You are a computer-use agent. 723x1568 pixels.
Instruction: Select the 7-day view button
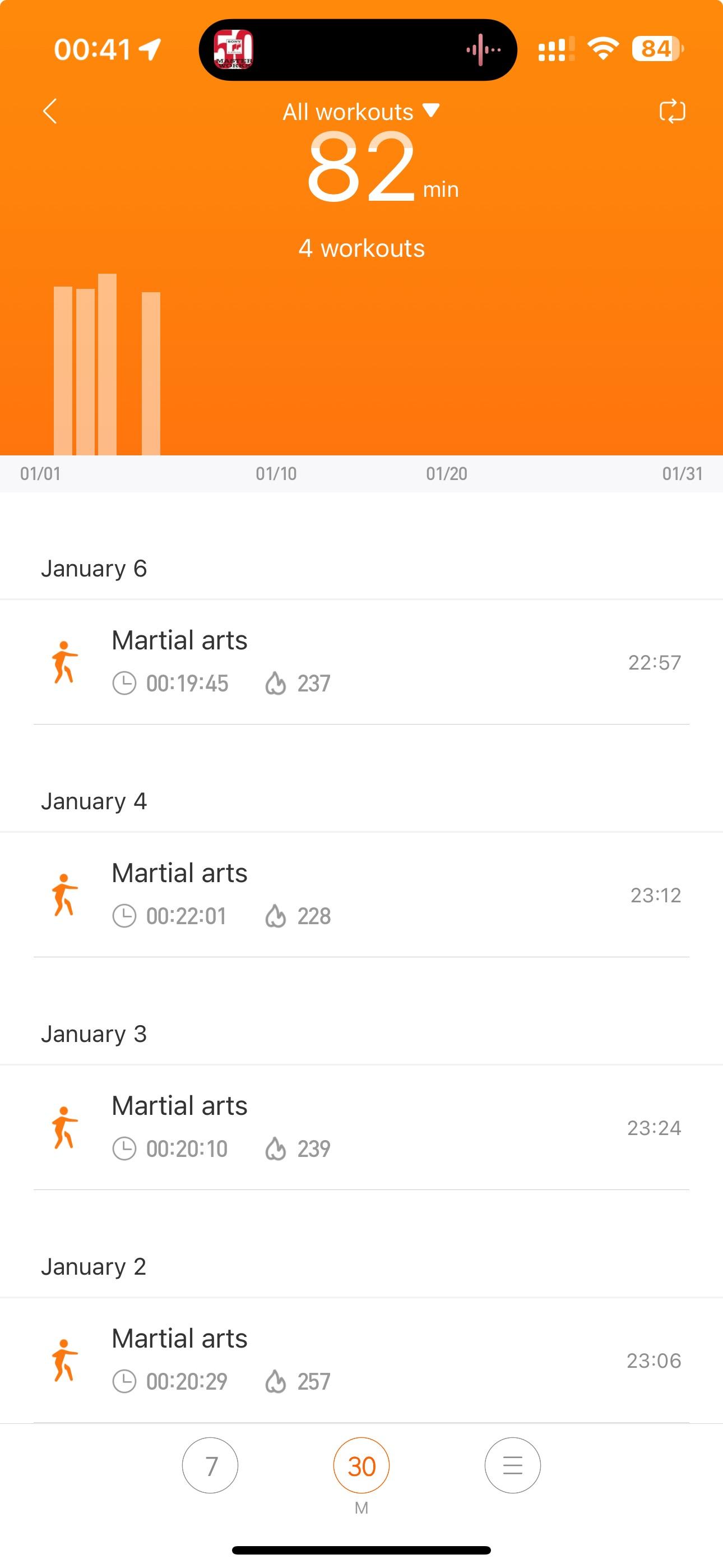point(210,1465)
